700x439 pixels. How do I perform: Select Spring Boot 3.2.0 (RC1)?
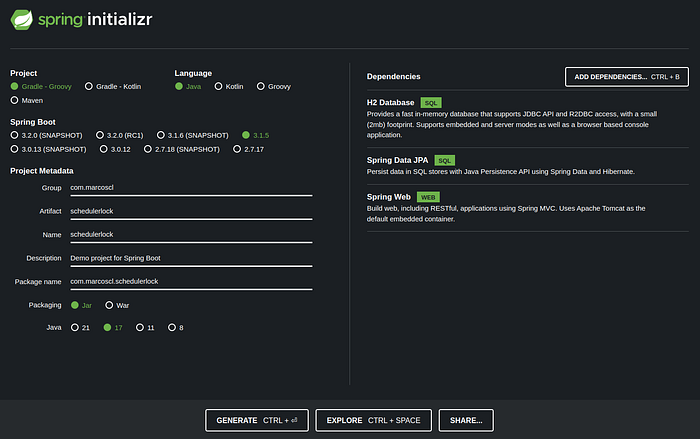(120, 135)
